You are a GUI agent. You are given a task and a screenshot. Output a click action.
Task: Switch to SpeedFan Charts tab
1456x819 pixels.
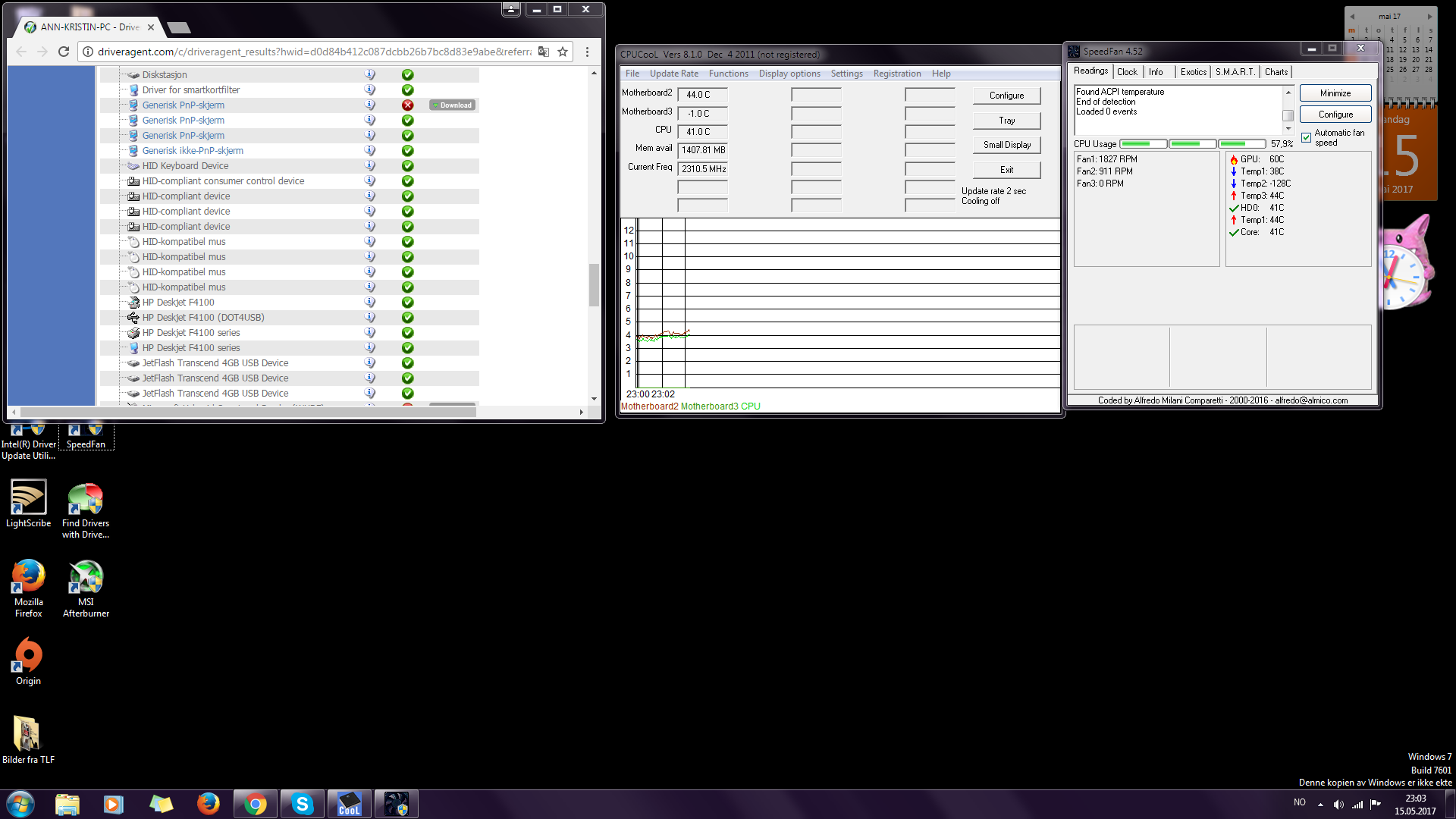coord(1276,72)
